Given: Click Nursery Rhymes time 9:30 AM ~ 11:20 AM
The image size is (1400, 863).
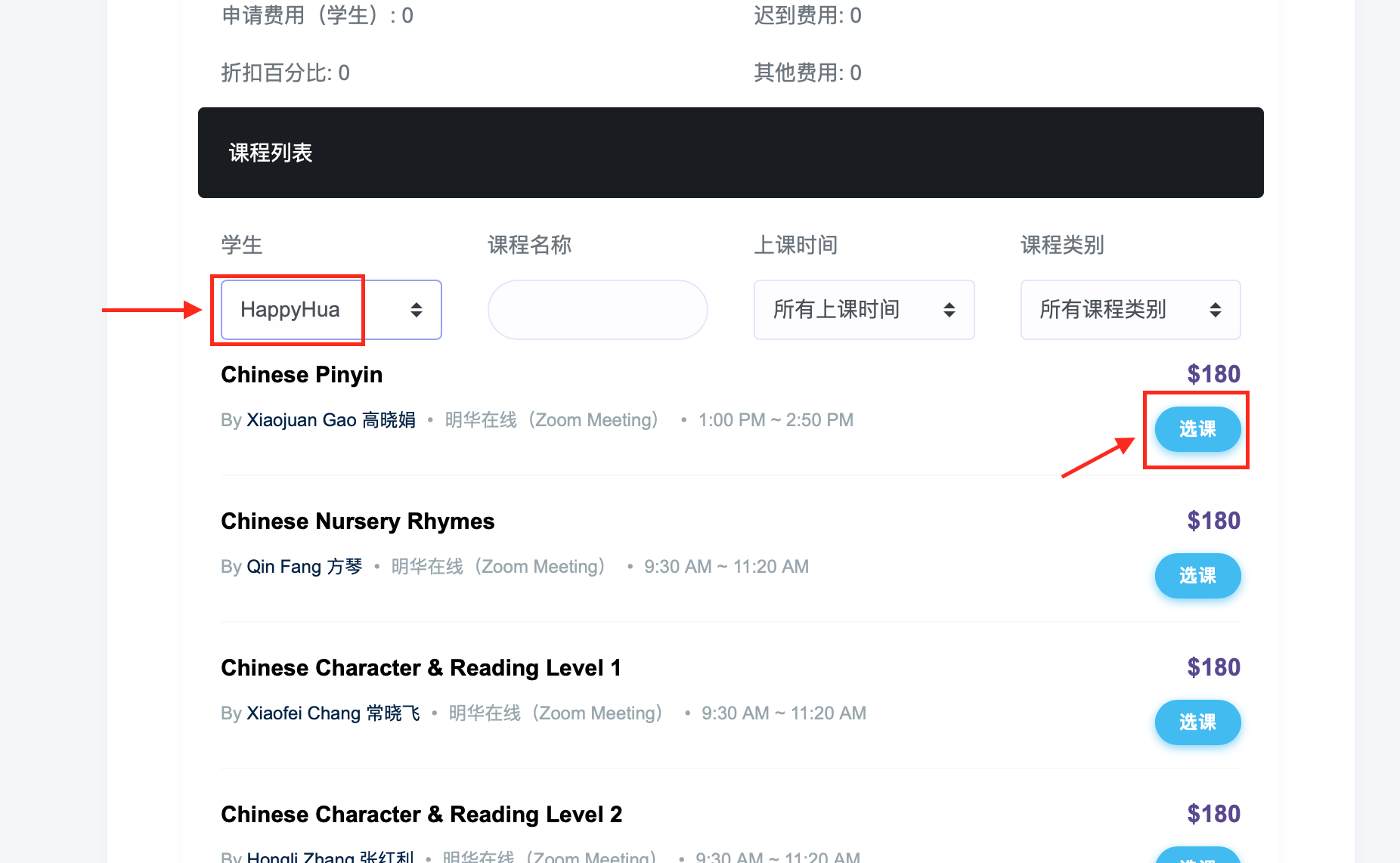Looking at the screenshot, I should [726, 567].
